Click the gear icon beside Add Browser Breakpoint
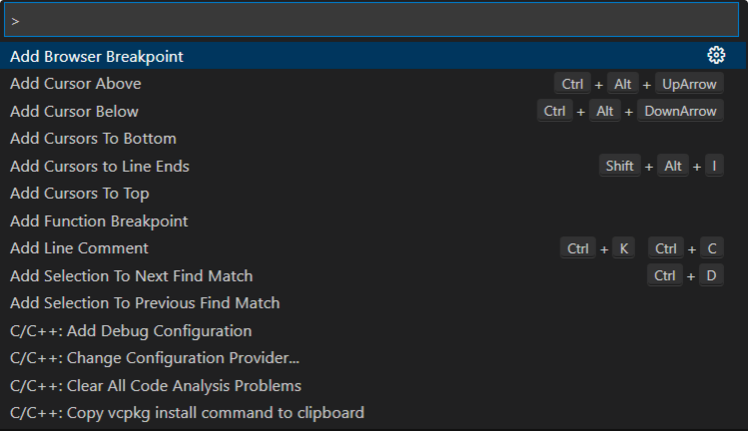 click(x=715, y=56)
